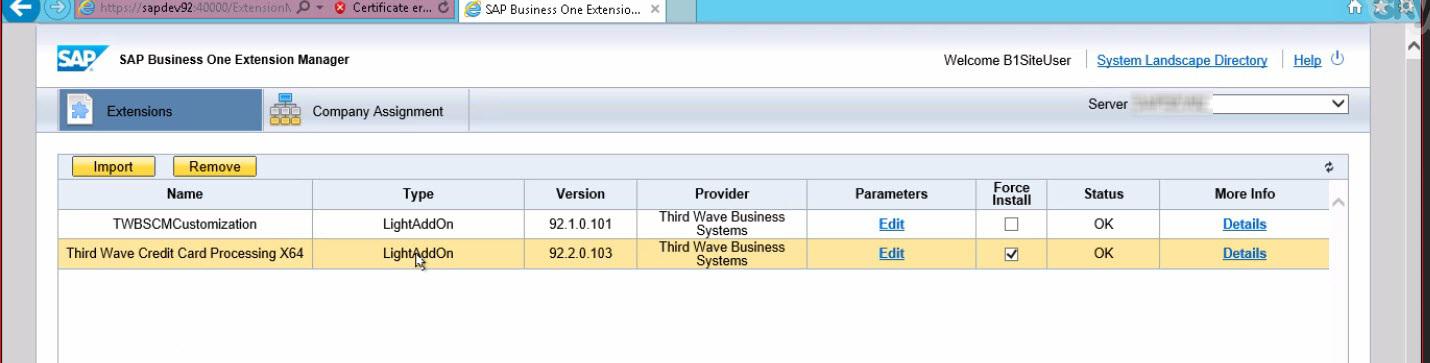The image size is (1430, 363).
Task: Select the TWBSCMCustomization row name
Action: pos(185,224)
